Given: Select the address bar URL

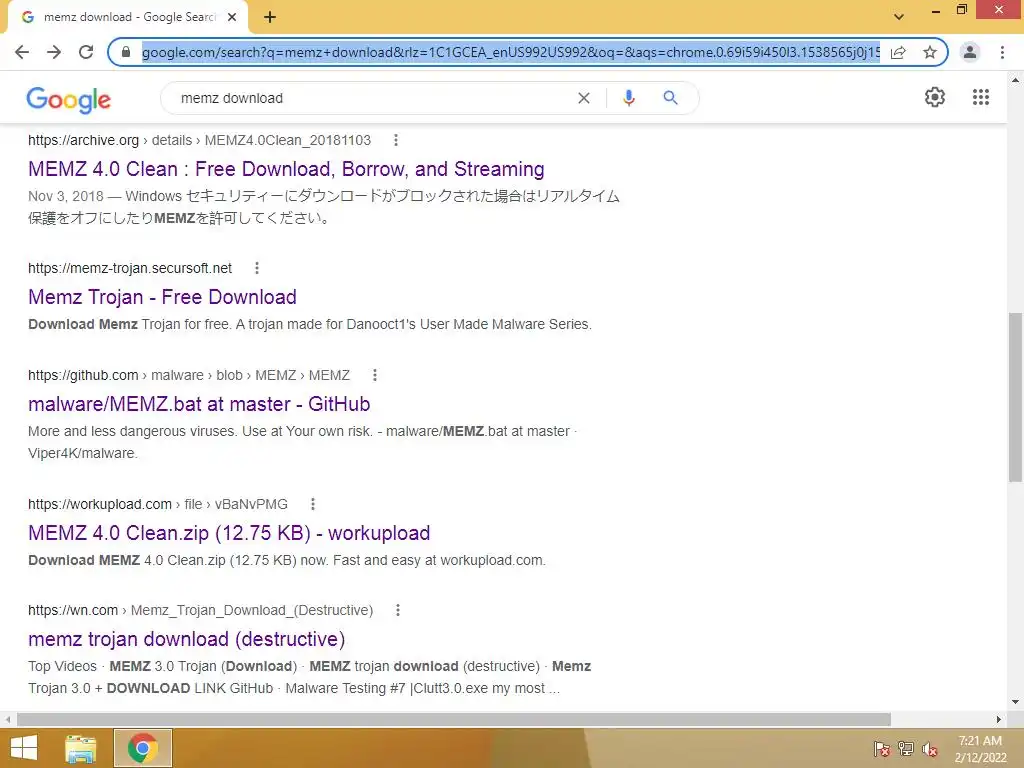Looking at the screenshot, I should [x=511, y=52].
